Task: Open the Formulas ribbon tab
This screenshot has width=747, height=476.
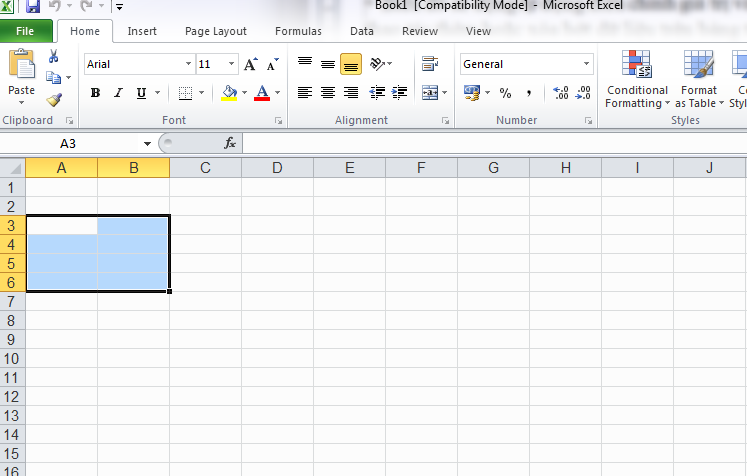Action: (298, 31)
